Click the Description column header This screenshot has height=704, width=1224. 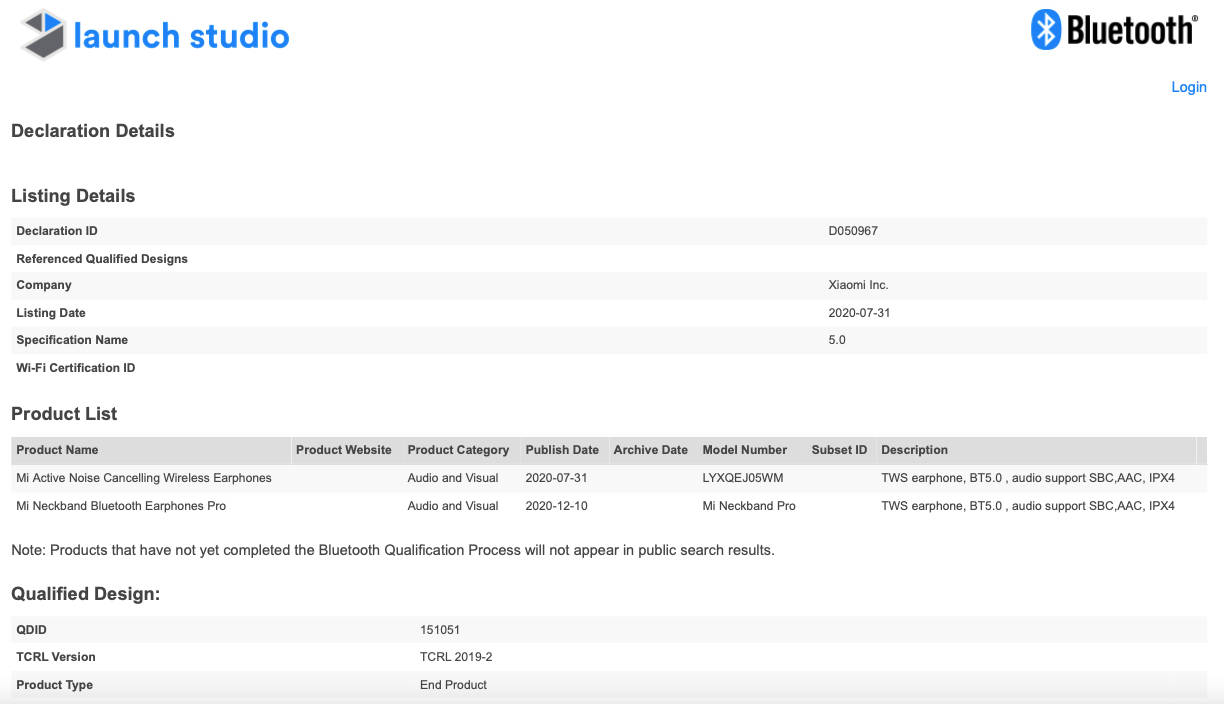(x=914, y=450)
